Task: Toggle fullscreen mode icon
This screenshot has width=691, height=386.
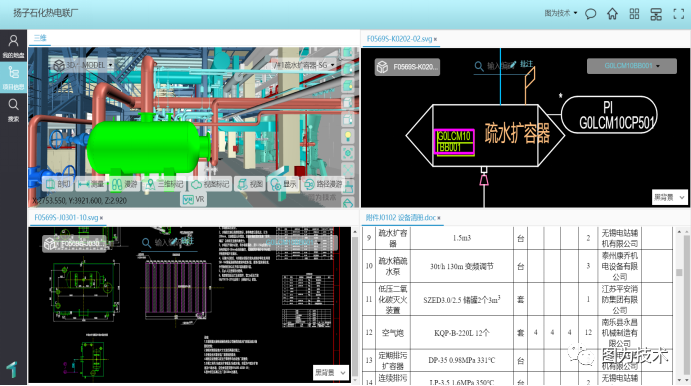Action: click(x=679, y=14)
